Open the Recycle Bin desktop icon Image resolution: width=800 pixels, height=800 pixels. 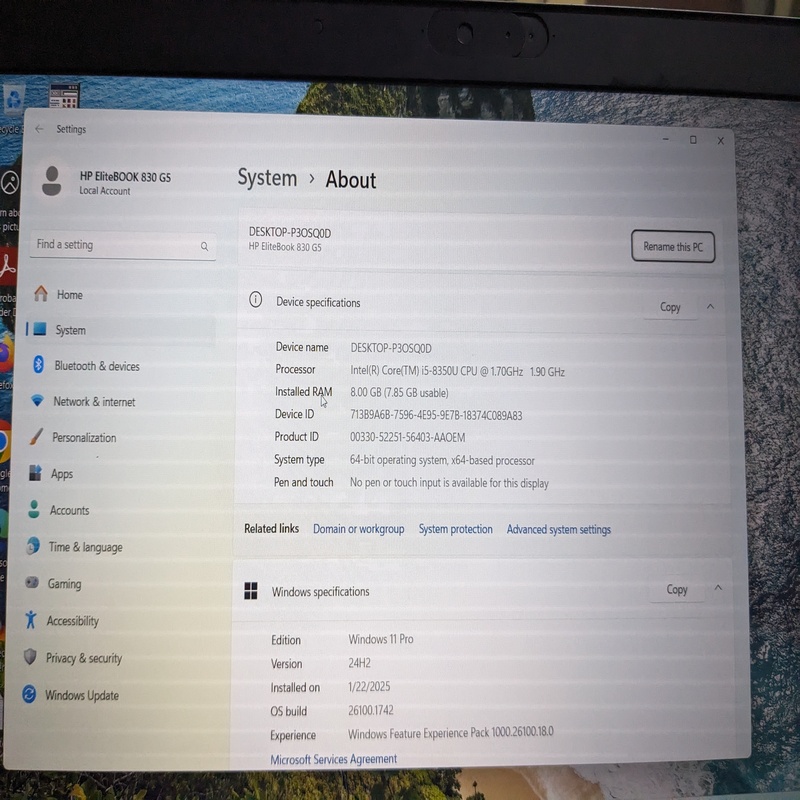click(13, 98)
